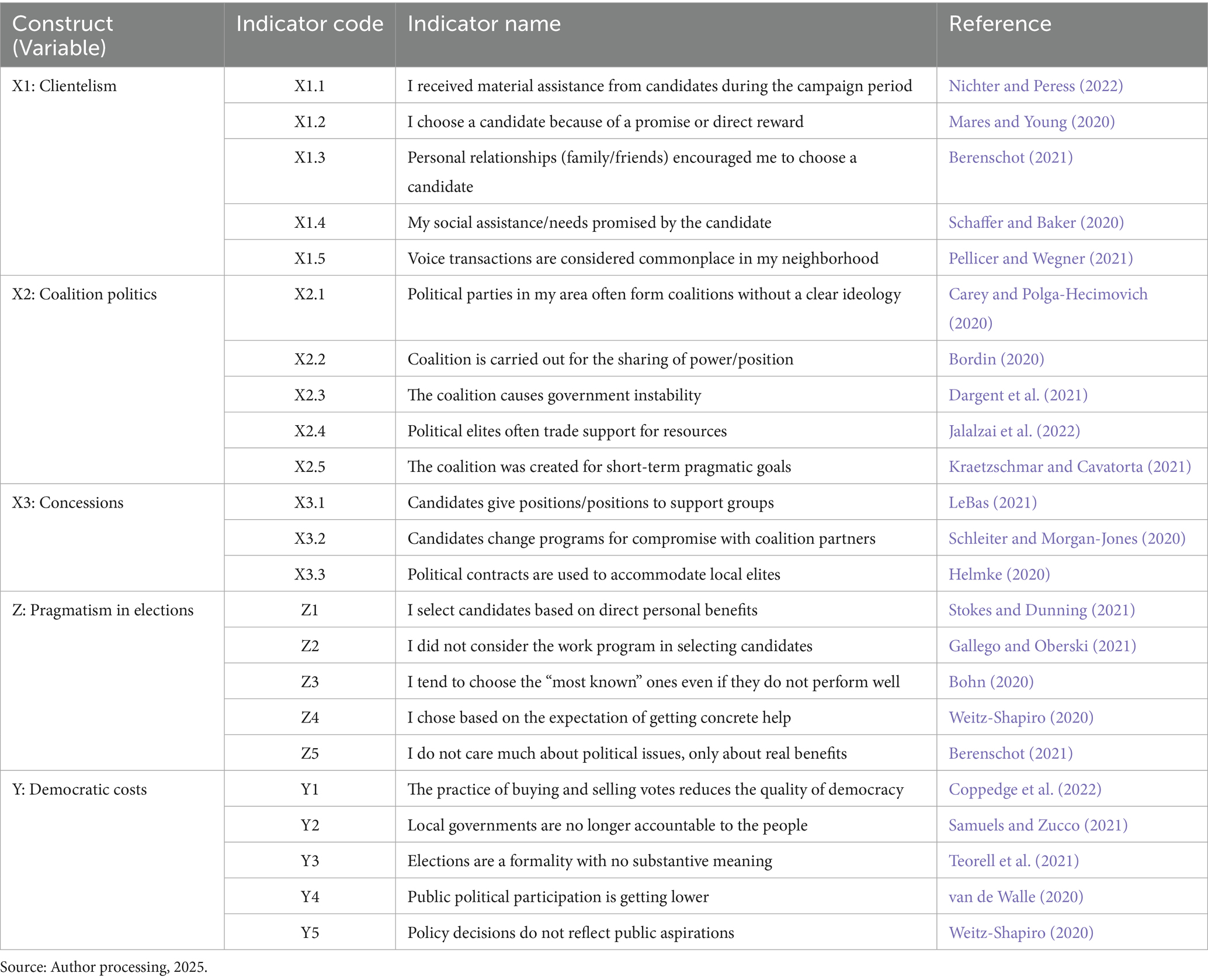
Task: Follow the Samuels and Zucco (2021) link
Action: (1038, 825)
